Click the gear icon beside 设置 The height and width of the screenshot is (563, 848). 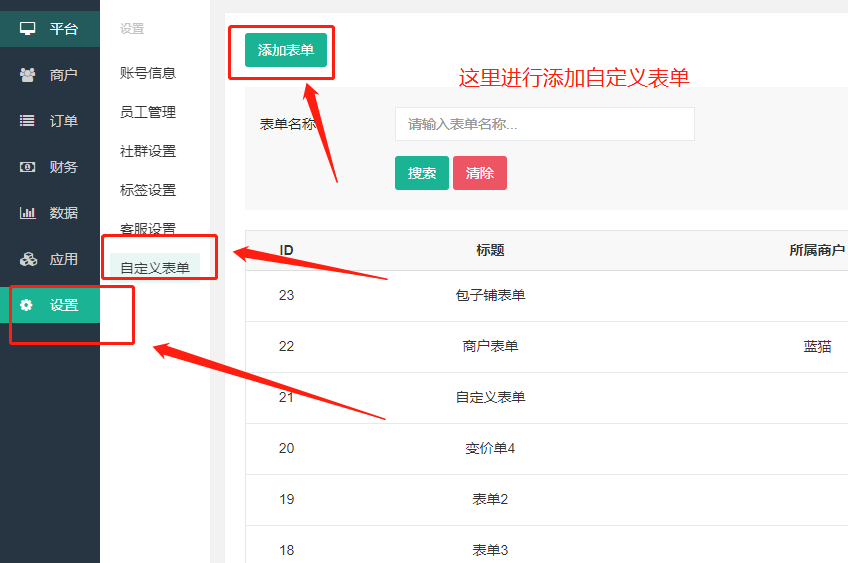point(26,305)
